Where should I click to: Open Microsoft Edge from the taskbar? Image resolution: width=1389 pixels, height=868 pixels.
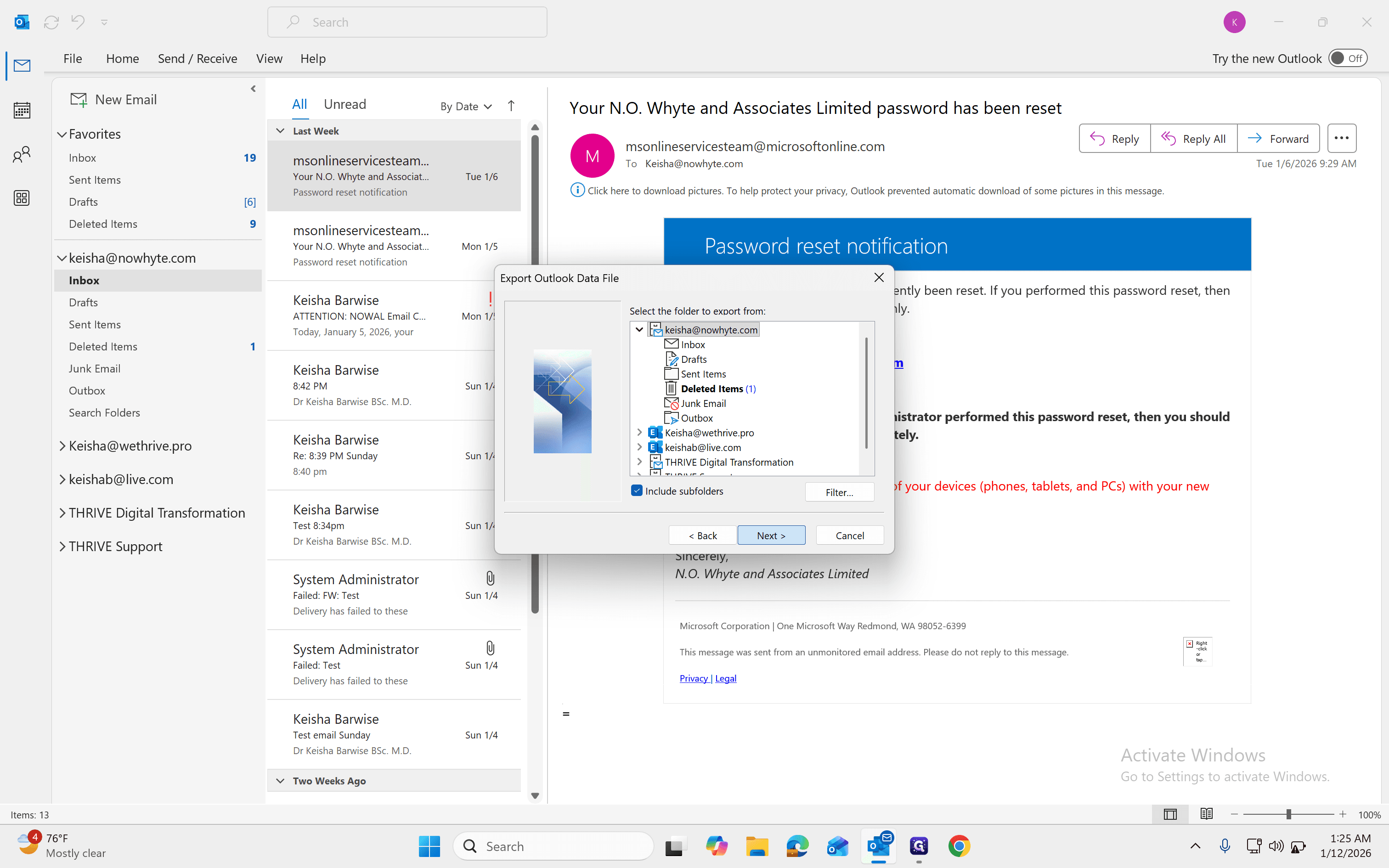[x=797, y=846]
